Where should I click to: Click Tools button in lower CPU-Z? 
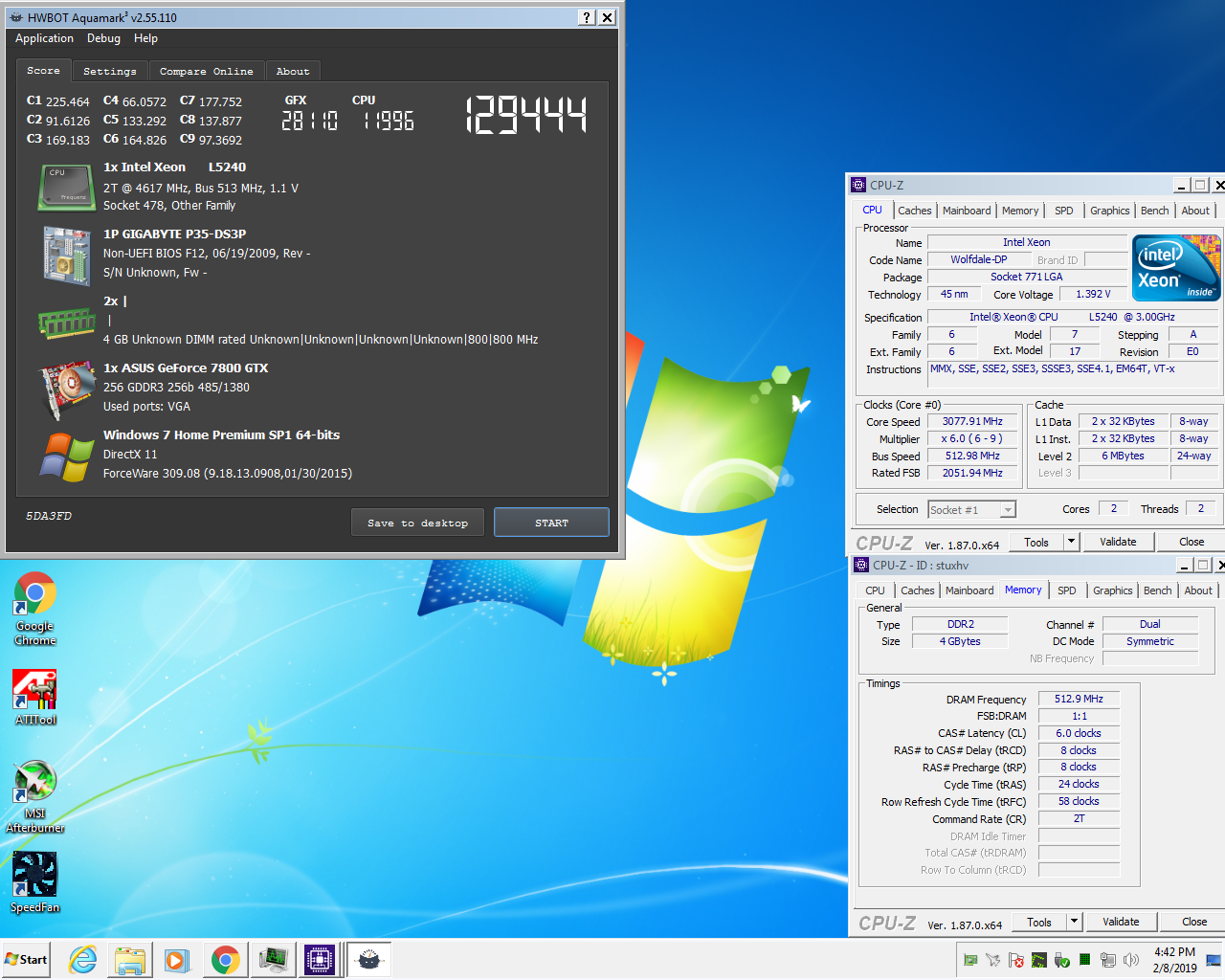tap(1039, 922)
